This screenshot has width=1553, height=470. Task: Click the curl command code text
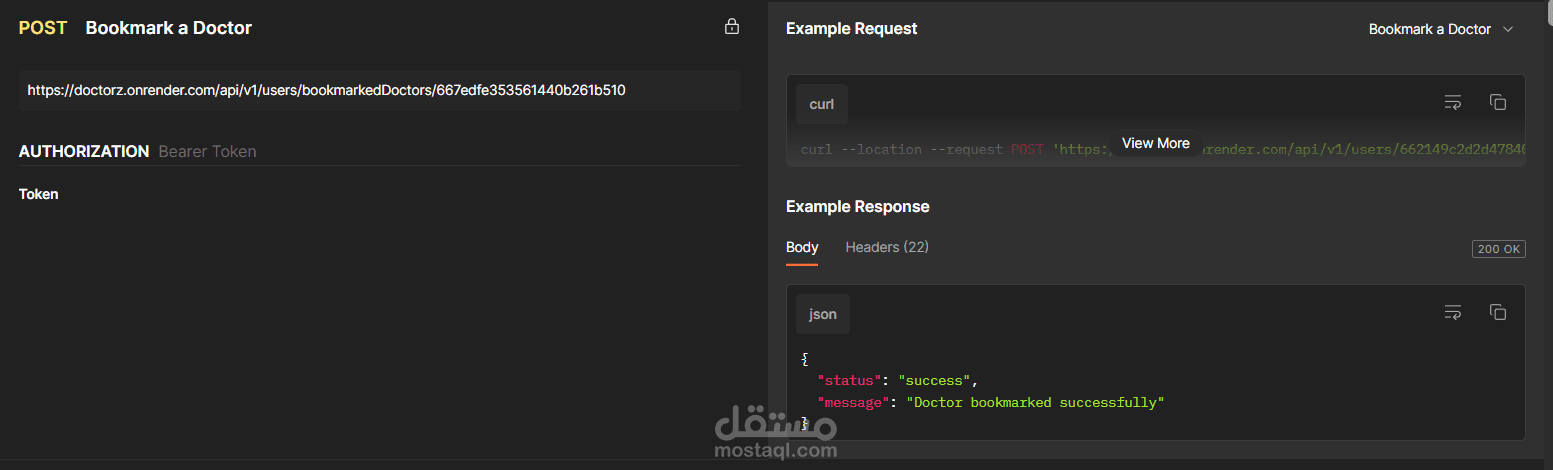tap(950, 149)
